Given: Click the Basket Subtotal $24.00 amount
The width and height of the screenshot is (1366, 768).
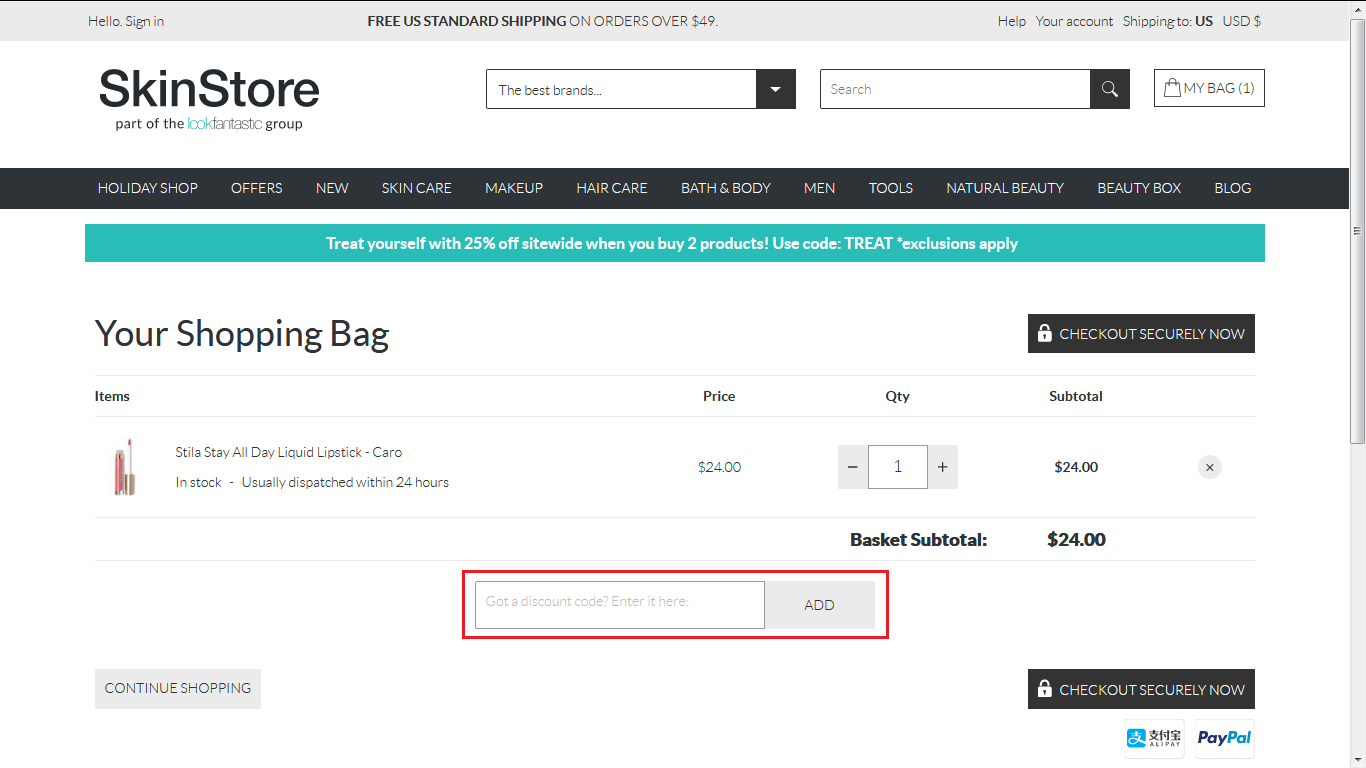Looking at the screenshot, I should pyautogui.click(x=1076, y=540).
